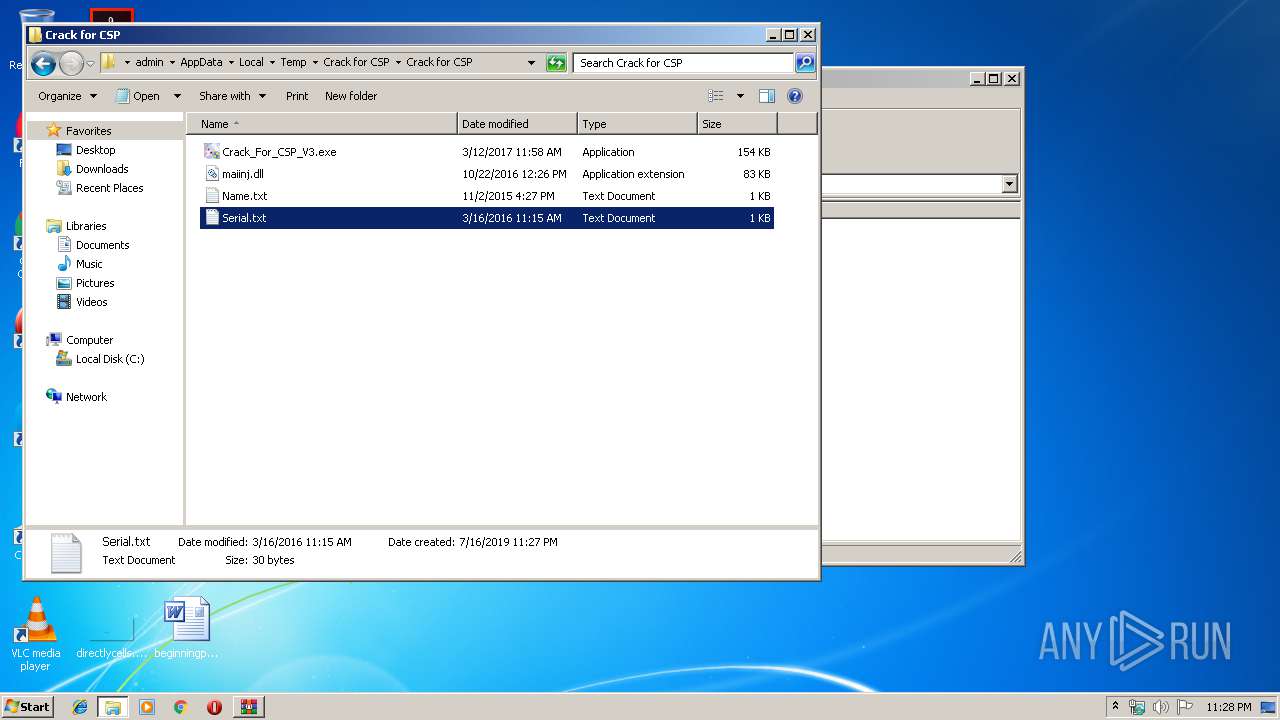The width and height of the screenshot is (1280, 720).
Task: Select Network in the navigation pane
Action: [x=86, y=397]
